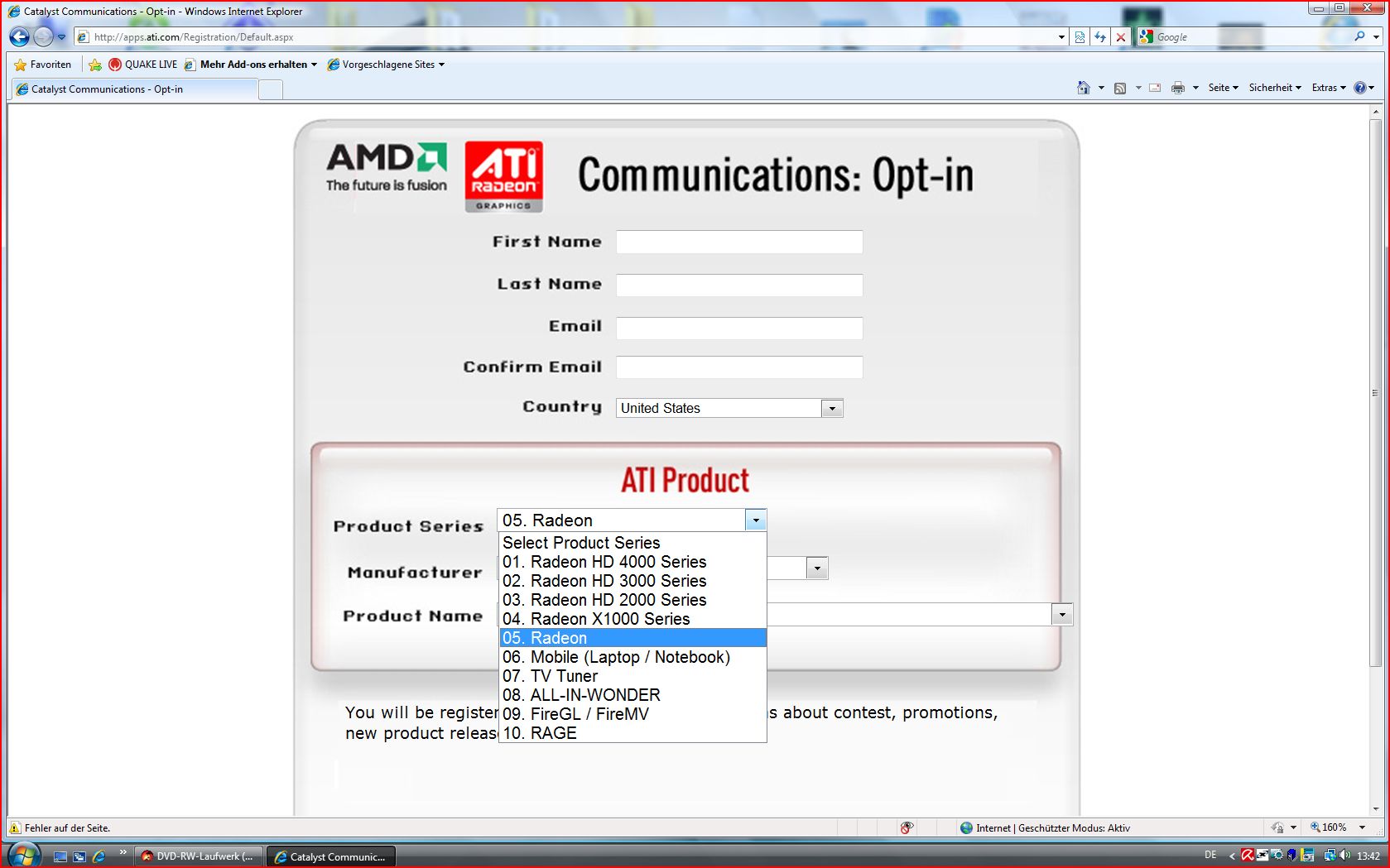Screen dimensions: 1390x868
Task: Launch Internet Explorer from quick launch
Action: coord(99,856)
